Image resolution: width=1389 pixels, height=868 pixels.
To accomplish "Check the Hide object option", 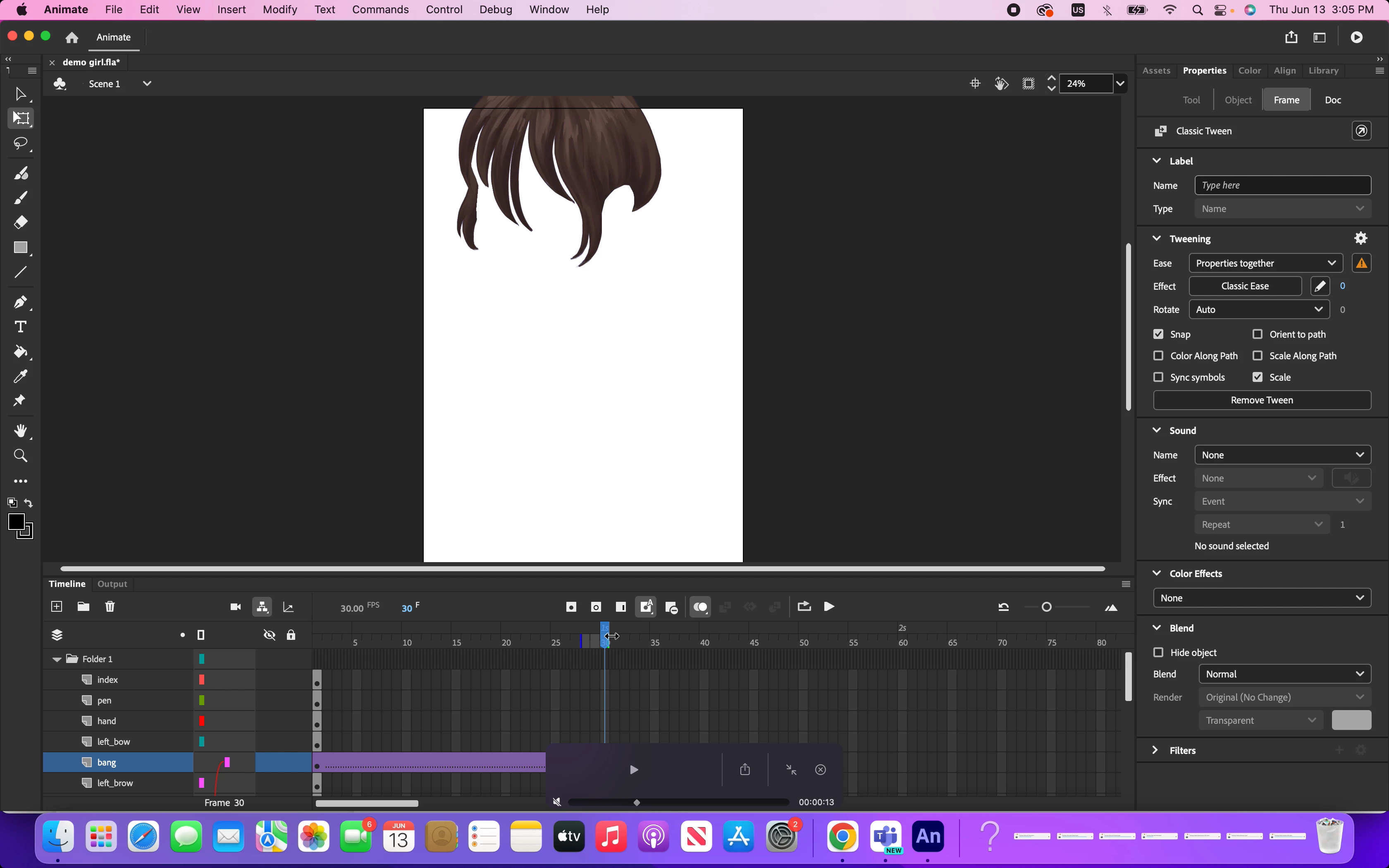I will (x=1158, y=652).
